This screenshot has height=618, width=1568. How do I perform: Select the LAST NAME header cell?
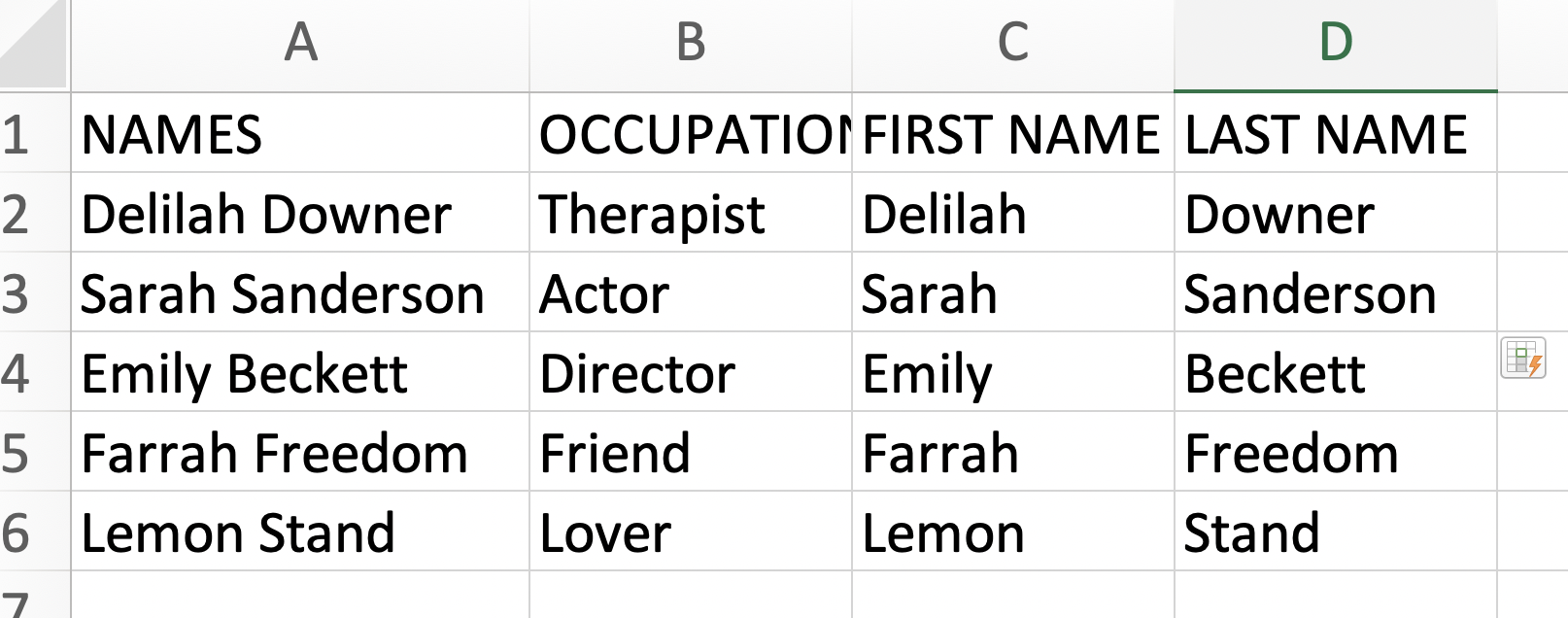pos(1336,133)
